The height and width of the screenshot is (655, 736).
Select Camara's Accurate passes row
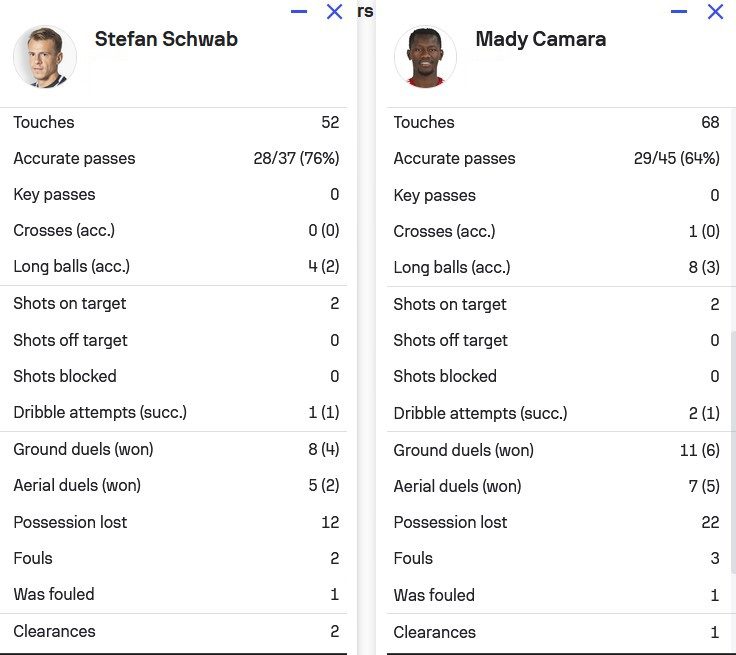555,159
